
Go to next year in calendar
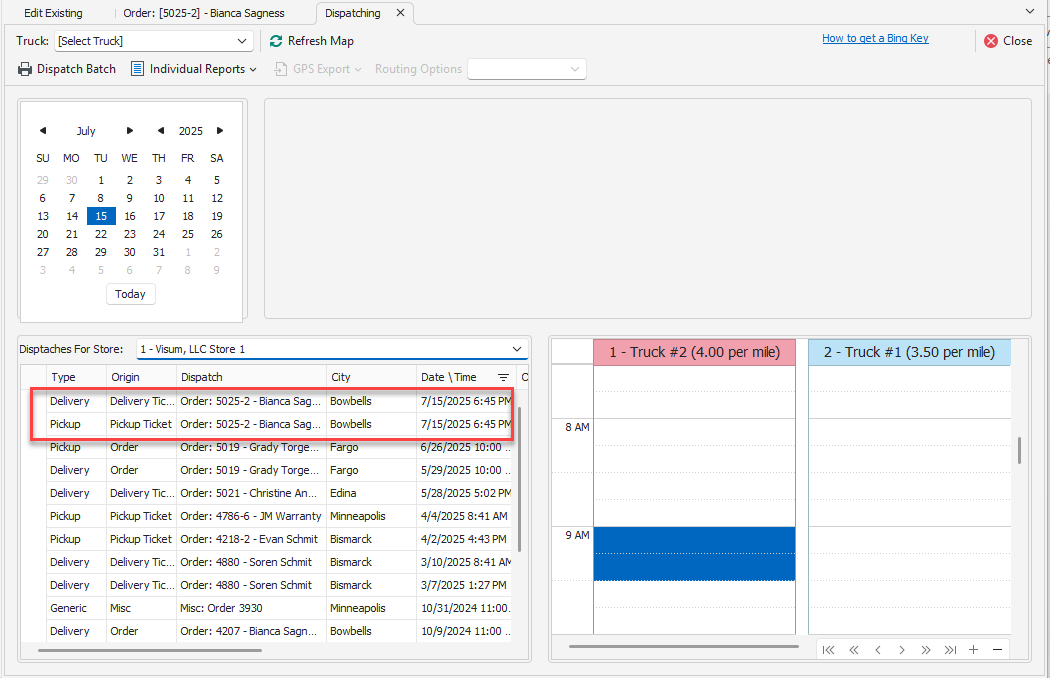pyautogui.click(x=220, y=131)
